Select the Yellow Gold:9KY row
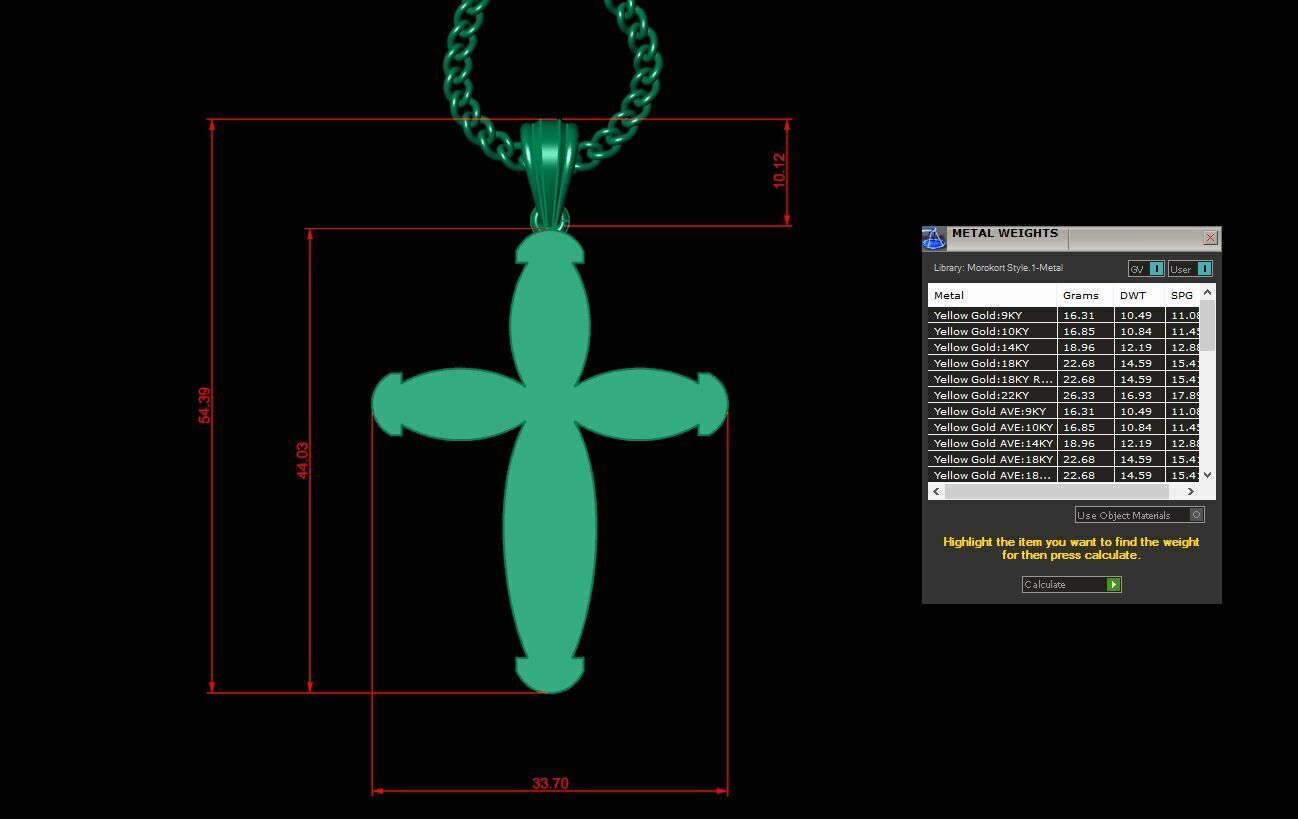The image size is (1298, 819). click(x=1063, y=315)
